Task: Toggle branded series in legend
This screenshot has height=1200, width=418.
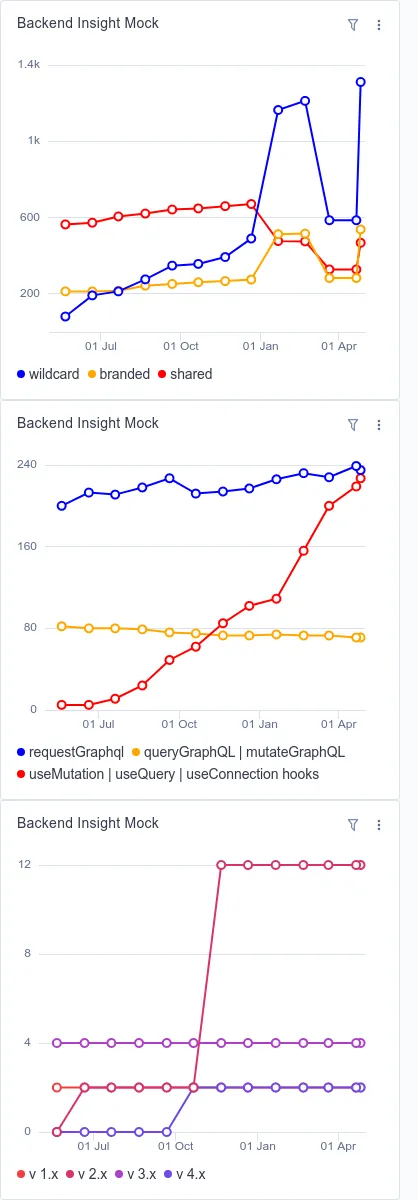Action: 119,374
